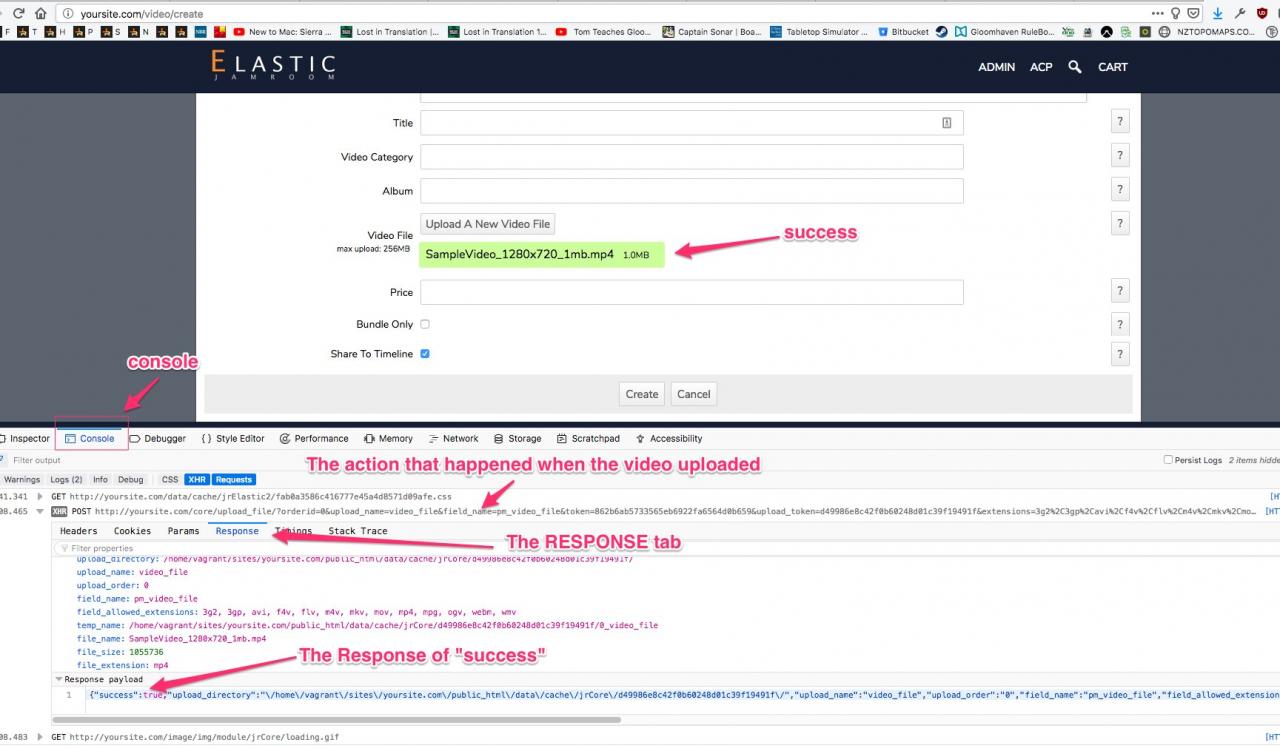Click the browser home icon

[x=40, y=14]
